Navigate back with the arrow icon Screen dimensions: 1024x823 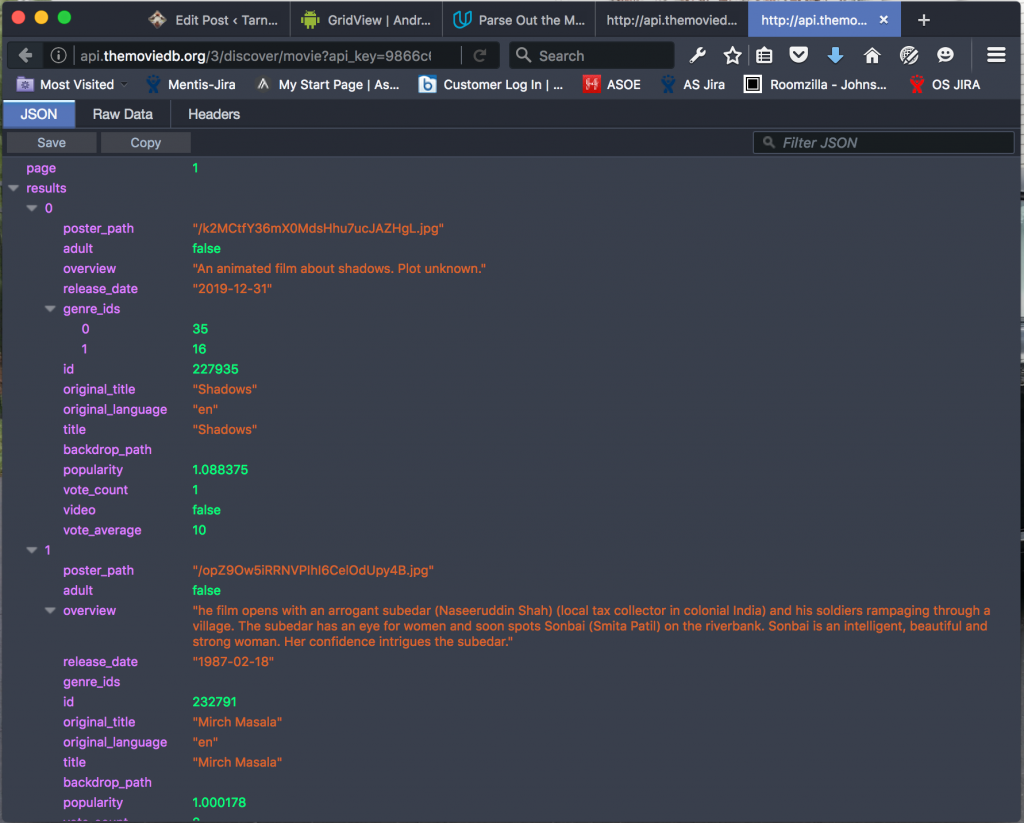(x=23, y=55)
